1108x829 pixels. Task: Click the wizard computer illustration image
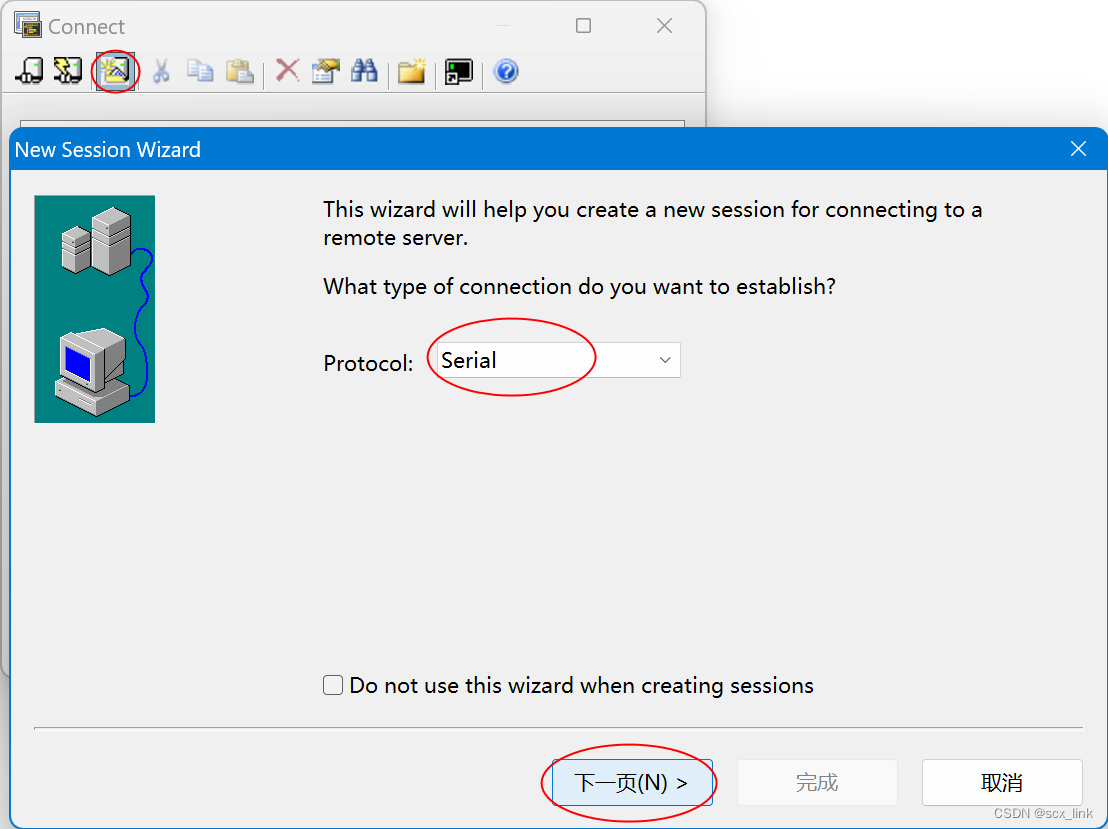tap(95, 309)
